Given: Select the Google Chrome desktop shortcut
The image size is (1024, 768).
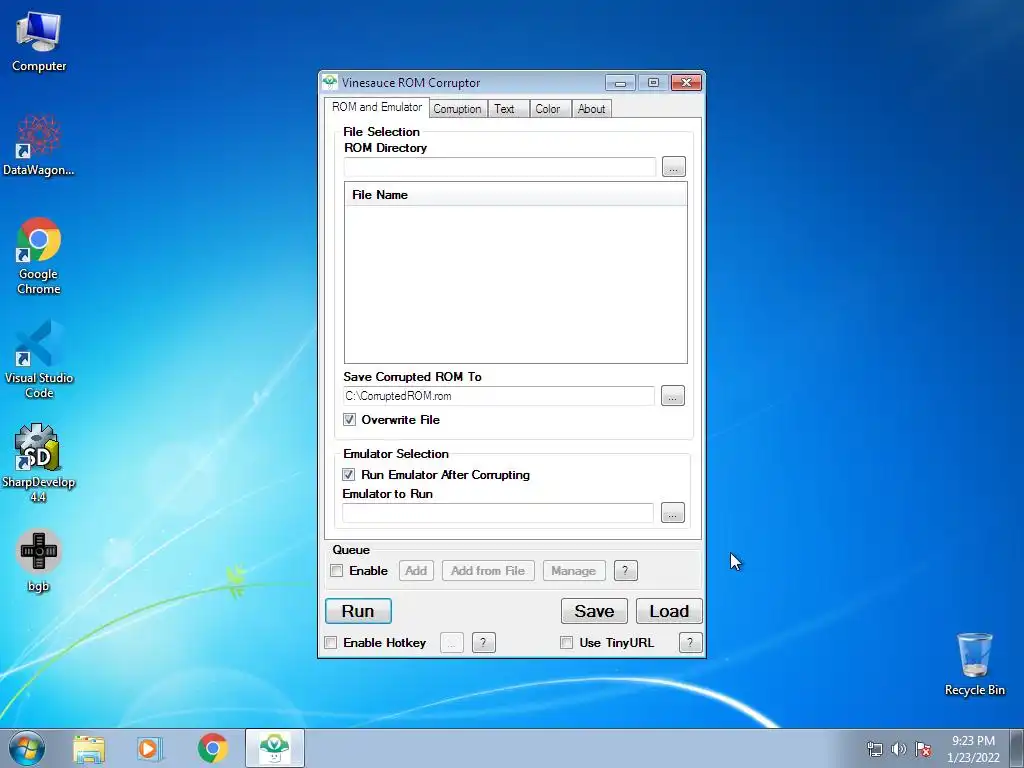Looking at the screenshot, I should coord(39,256).
